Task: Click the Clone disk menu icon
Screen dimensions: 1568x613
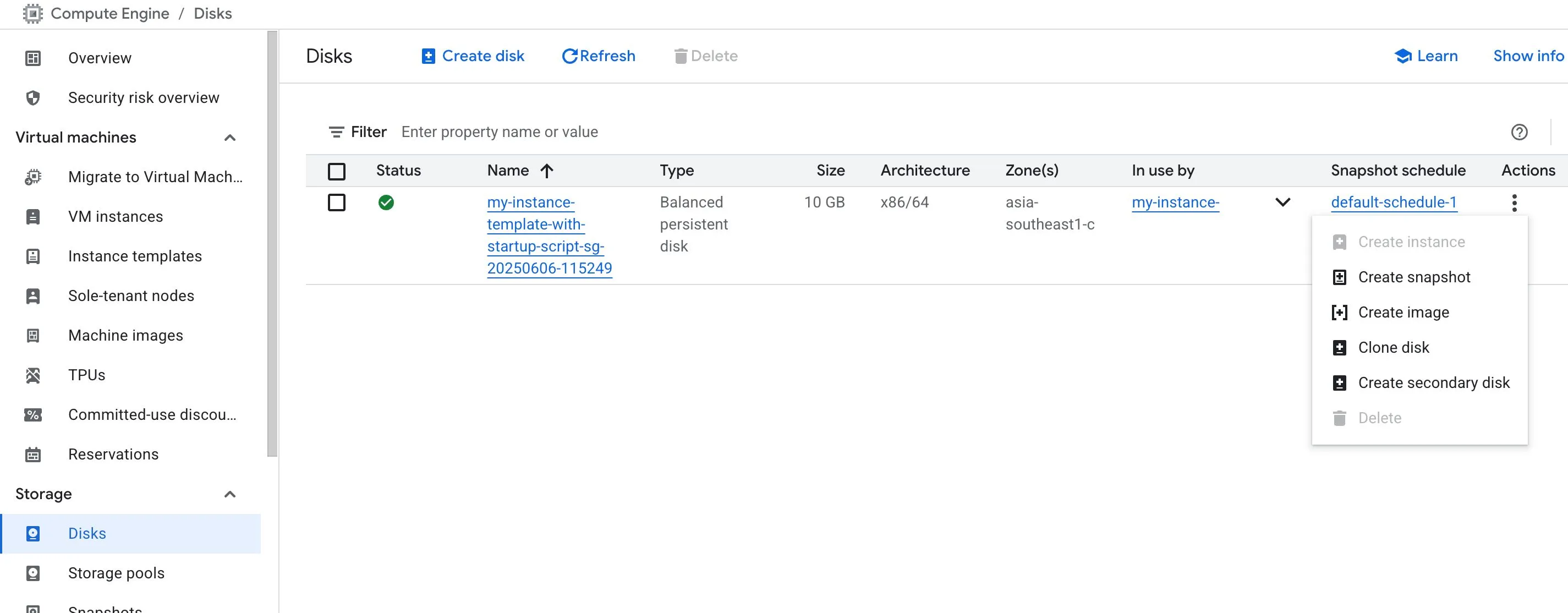Action: click(x=1339, y=348)
